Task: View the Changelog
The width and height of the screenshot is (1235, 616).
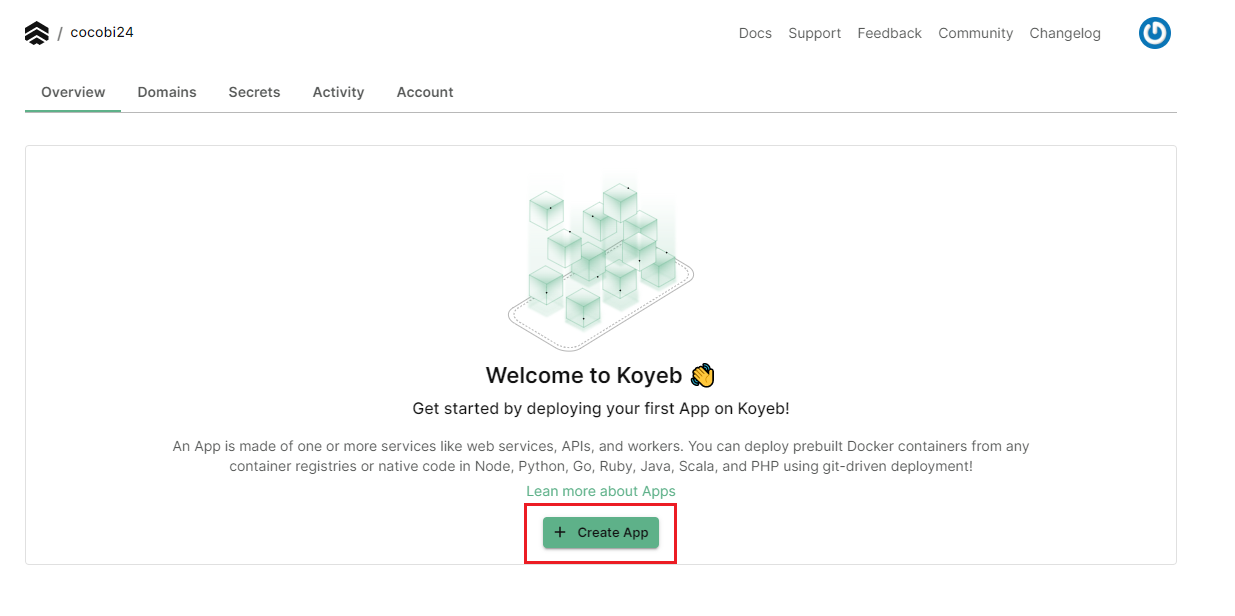Action: tap(1065, 33)
